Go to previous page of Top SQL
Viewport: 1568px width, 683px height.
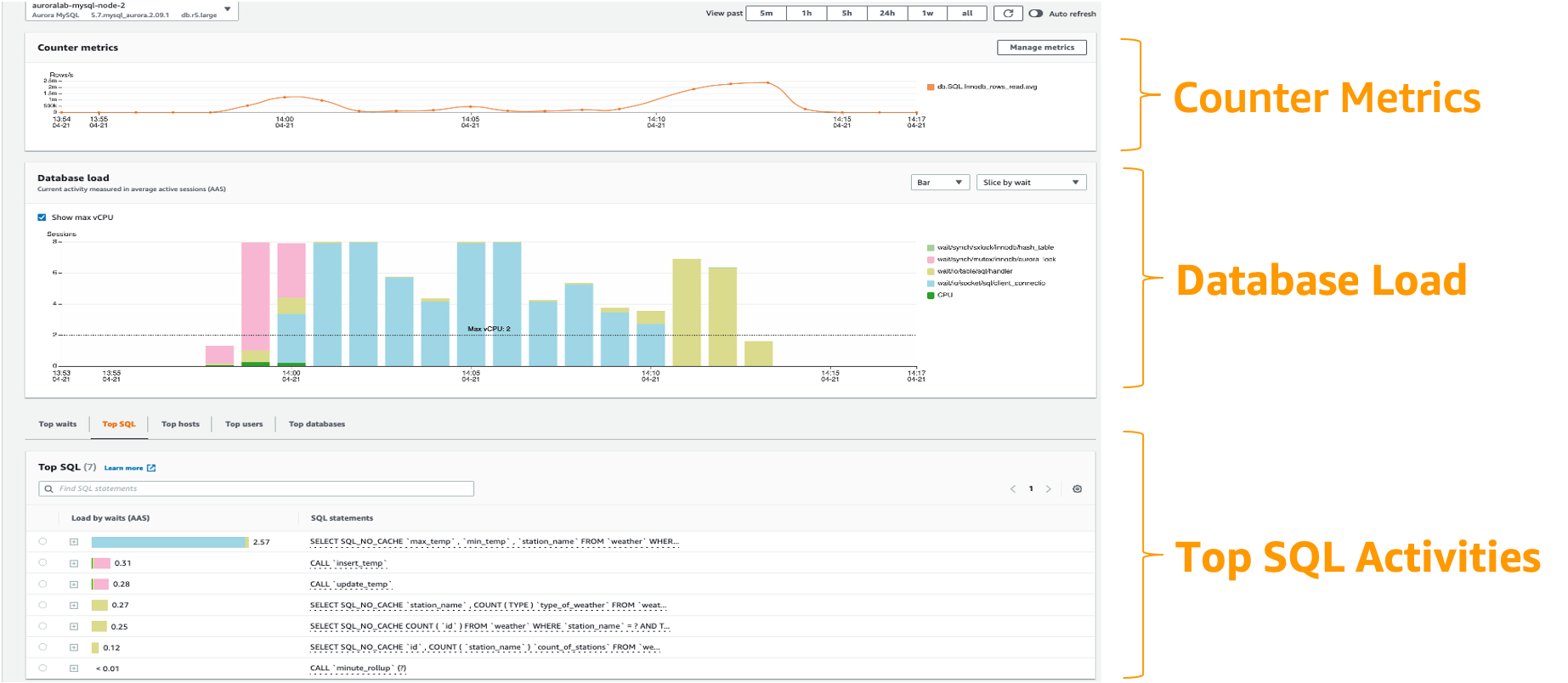pyautogui.click(x=1013, y=488)
